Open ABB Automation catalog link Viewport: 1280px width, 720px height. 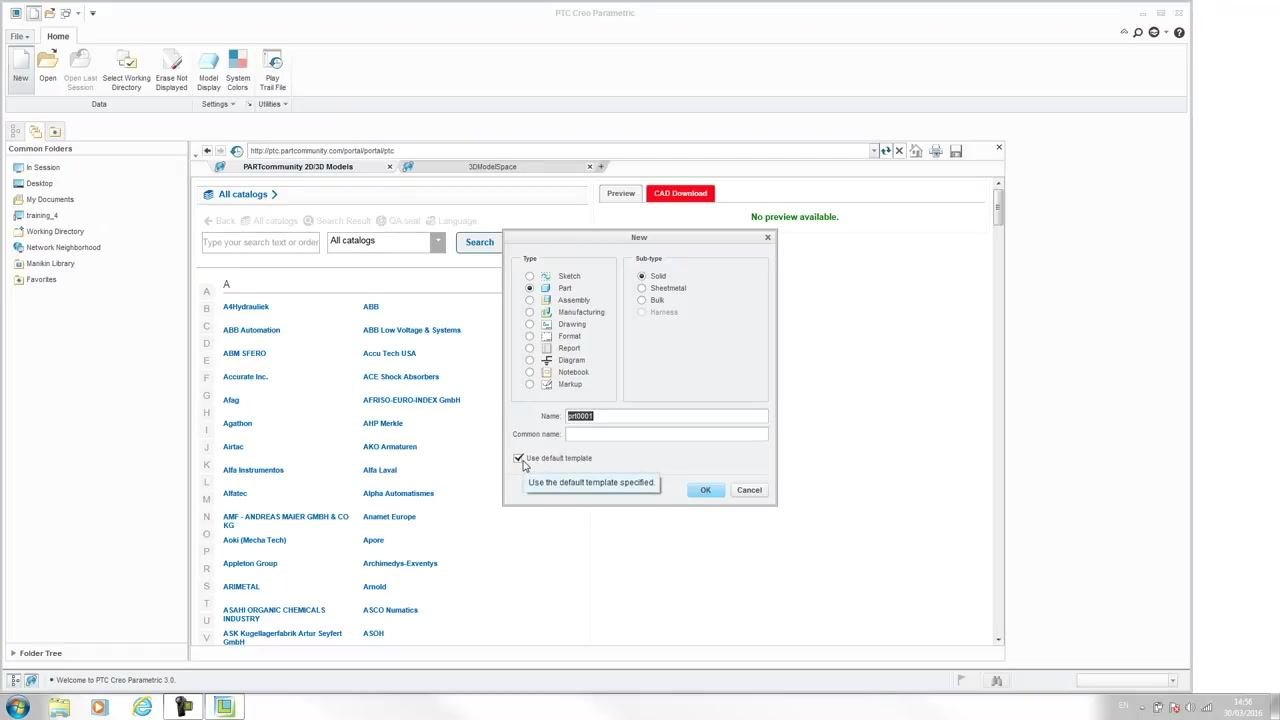[x=251, y=330]
